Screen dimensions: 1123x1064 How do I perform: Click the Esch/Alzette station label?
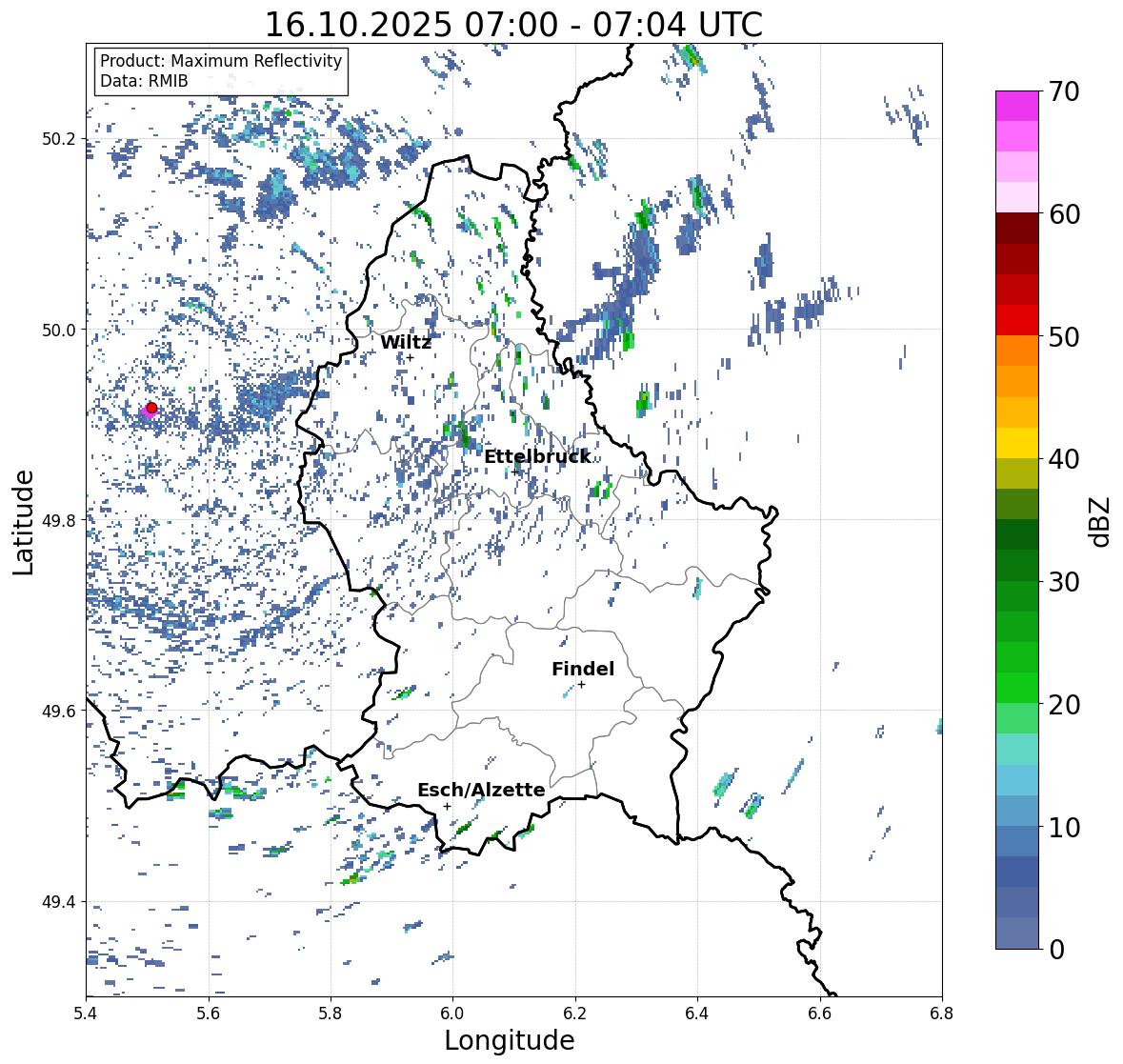pos(481,790)
